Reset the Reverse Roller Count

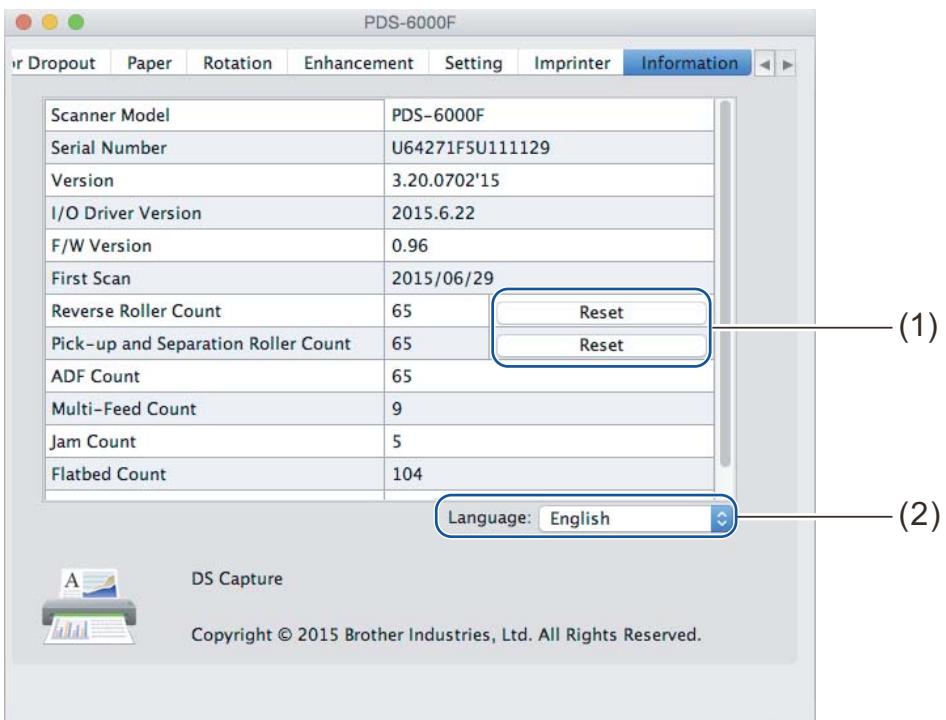tap(601, 313)
